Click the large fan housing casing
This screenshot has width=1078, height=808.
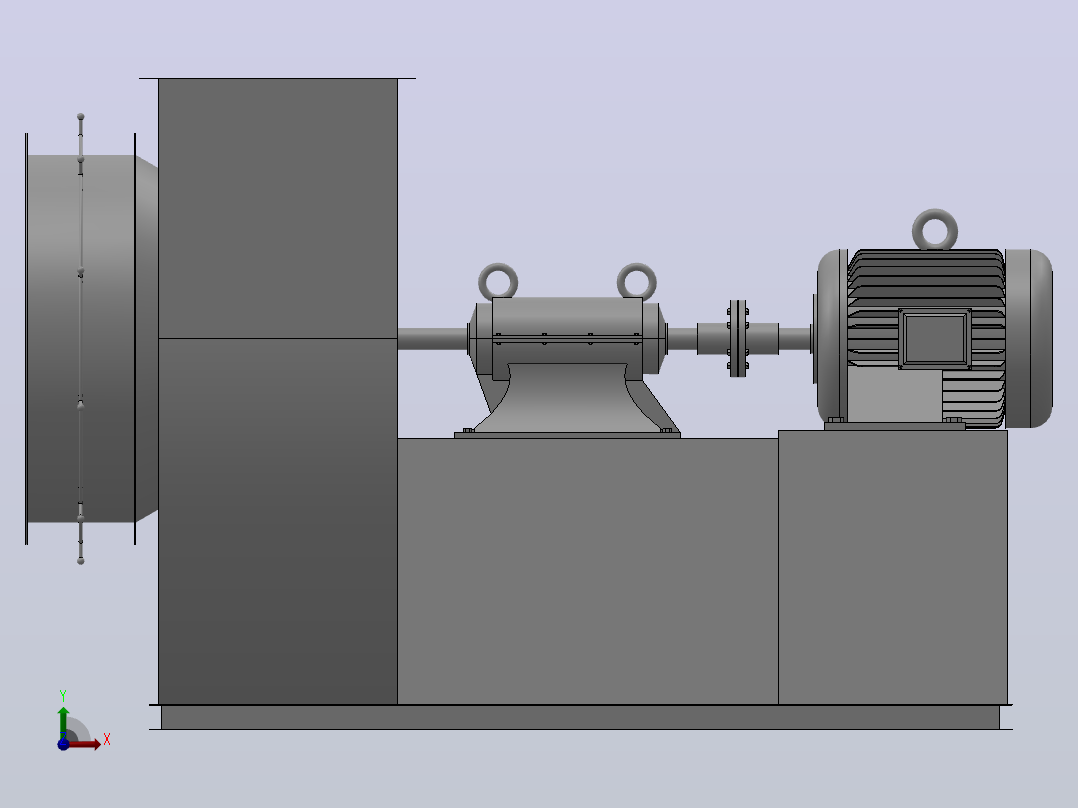278,391
